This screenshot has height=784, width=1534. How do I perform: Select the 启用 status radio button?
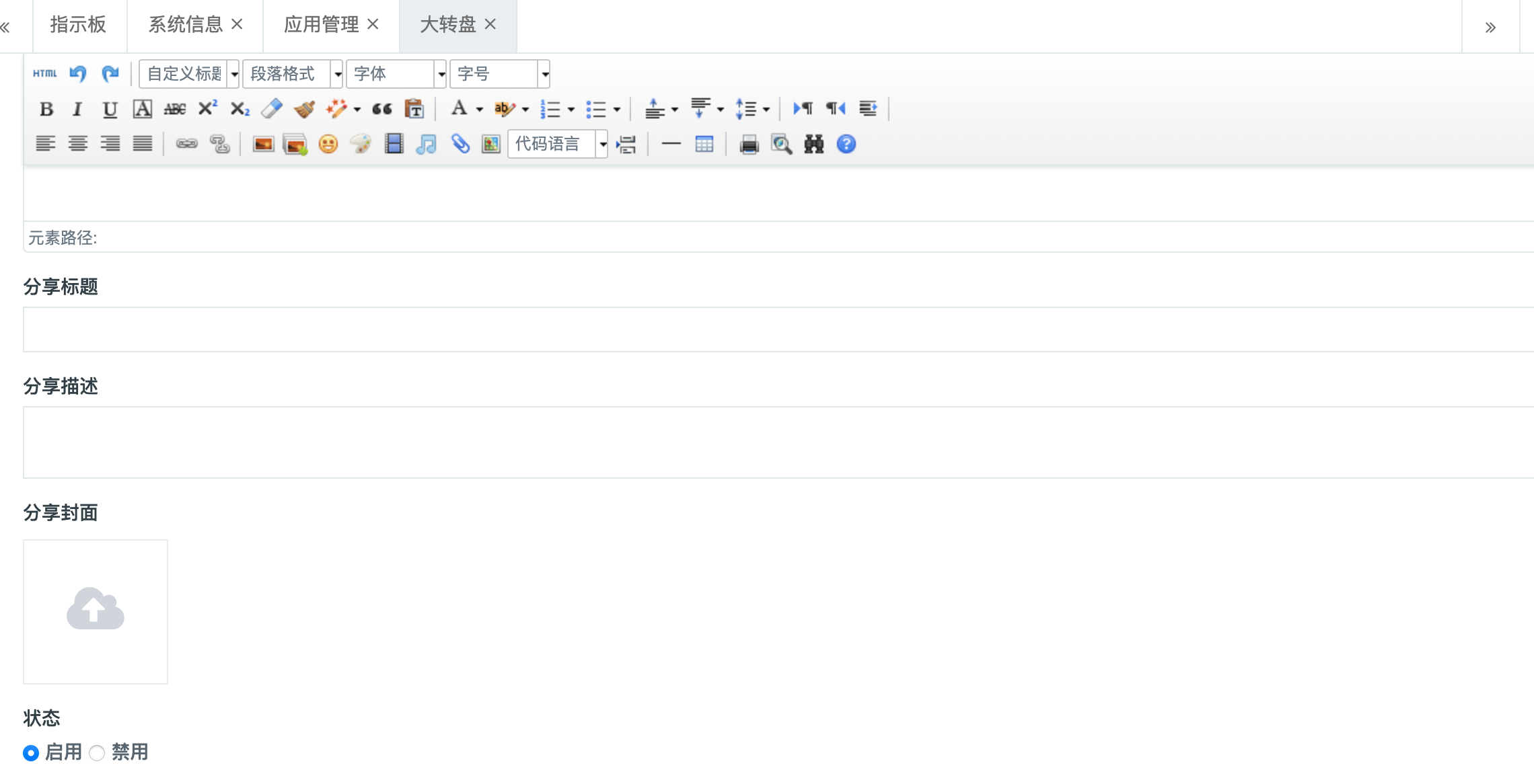pyautogui.click(x=31, y=753)
